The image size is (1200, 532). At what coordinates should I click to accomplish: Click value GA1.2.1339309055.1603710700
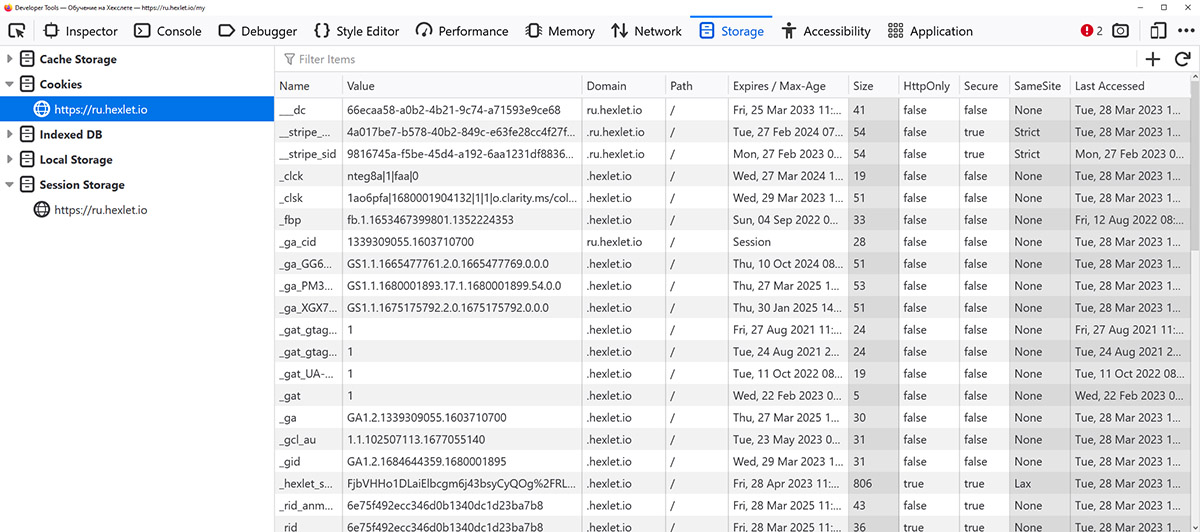point(426,418)
